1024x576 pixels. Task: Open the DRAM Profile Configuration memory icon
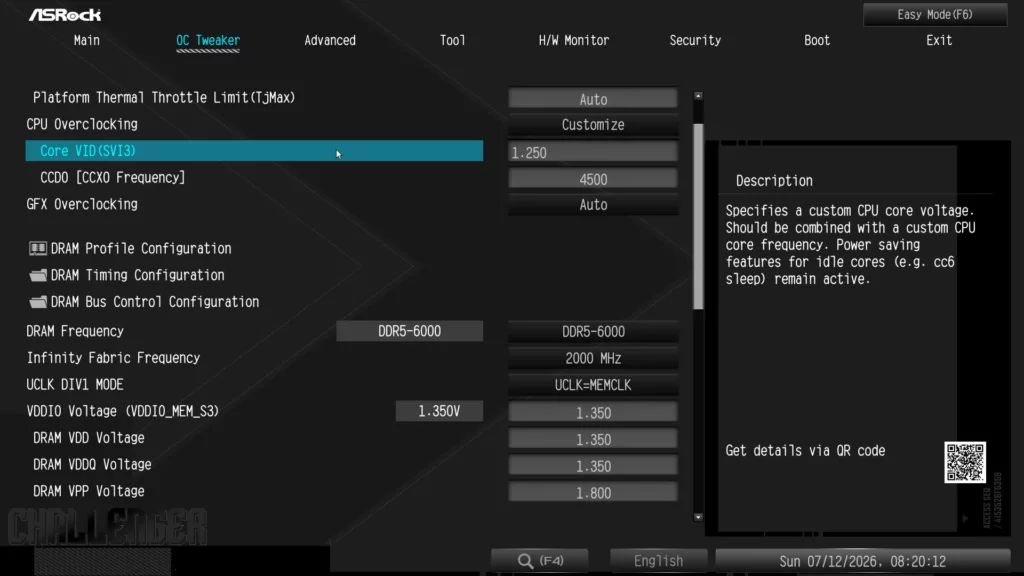pyautogui.click(x=38, y=249)
